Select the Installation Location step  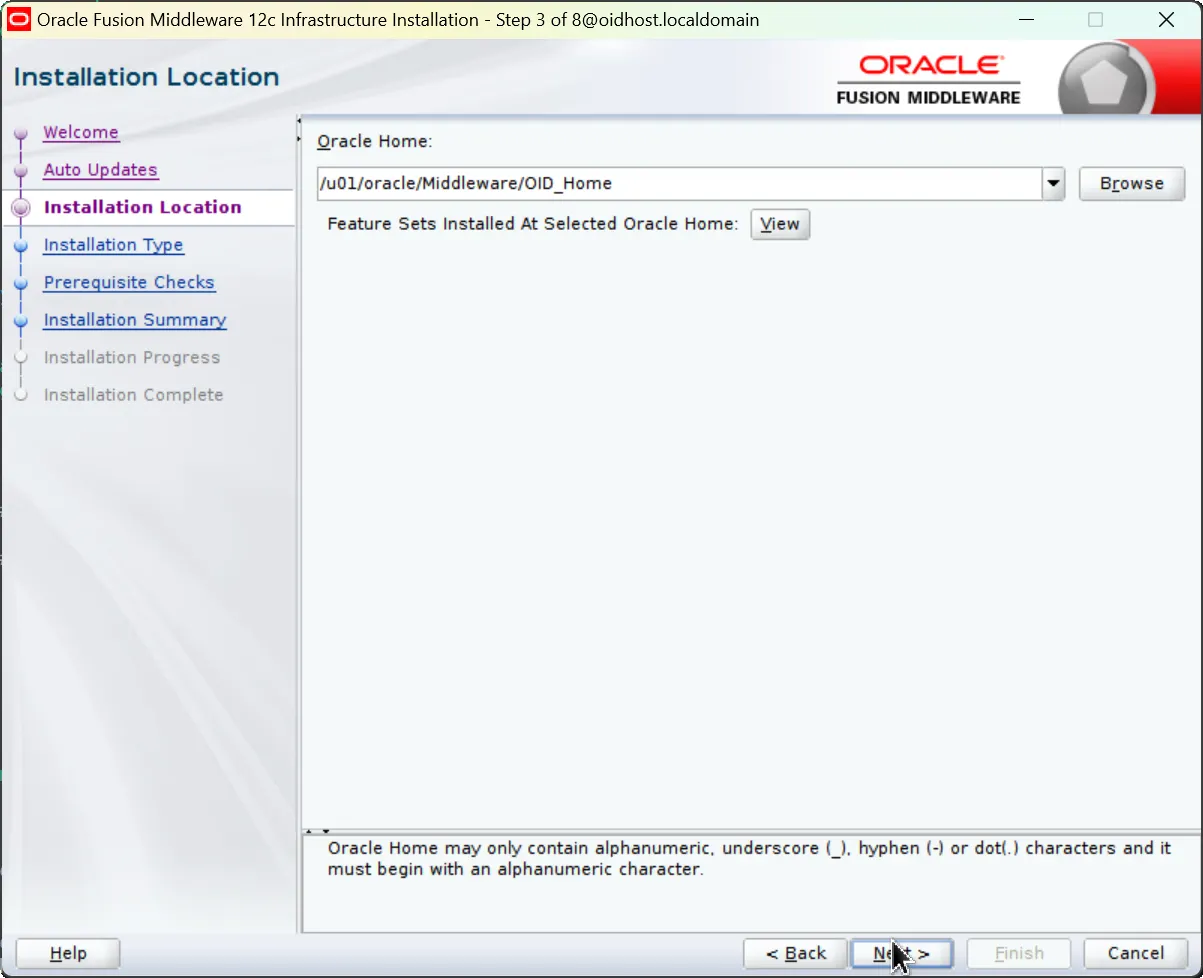tap(143, 207)
